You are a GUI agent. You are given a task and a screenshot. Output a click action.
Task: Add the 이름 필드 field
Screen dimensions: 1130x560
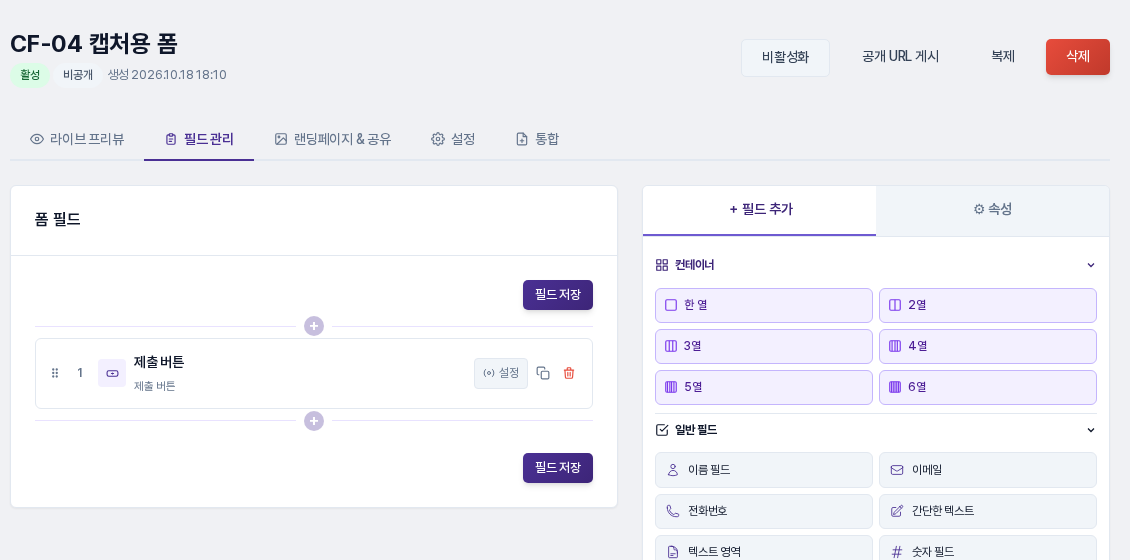coord(764,470)
